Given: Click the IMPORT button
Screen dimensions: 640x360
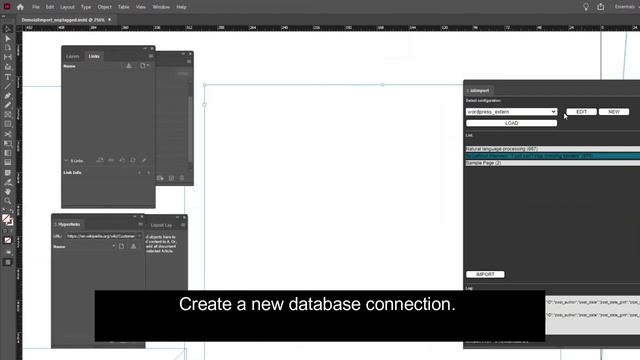Looking at the screenshot, I should coord(485,274).
